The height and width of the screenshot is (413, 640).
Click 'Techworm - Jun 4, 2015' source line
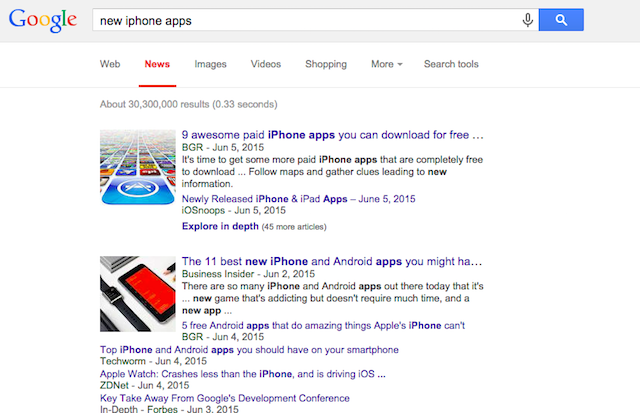pyautogui.click(x=153, y=361)
